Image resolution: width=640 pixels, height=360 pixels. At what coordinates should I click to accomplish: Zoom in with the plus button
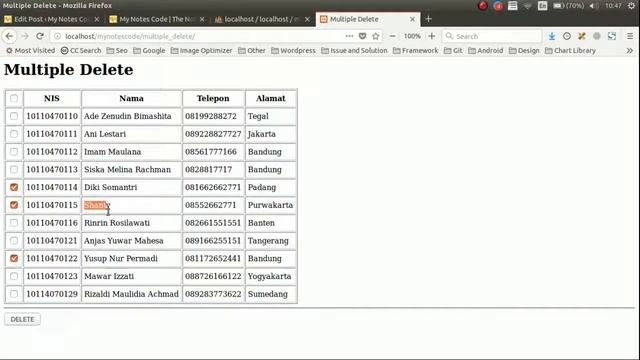(431, 36)
